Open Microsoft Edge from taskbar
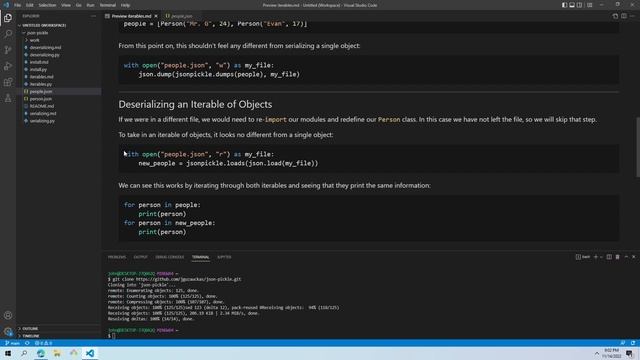The image size is (640, 360). (x=41, y=353)
